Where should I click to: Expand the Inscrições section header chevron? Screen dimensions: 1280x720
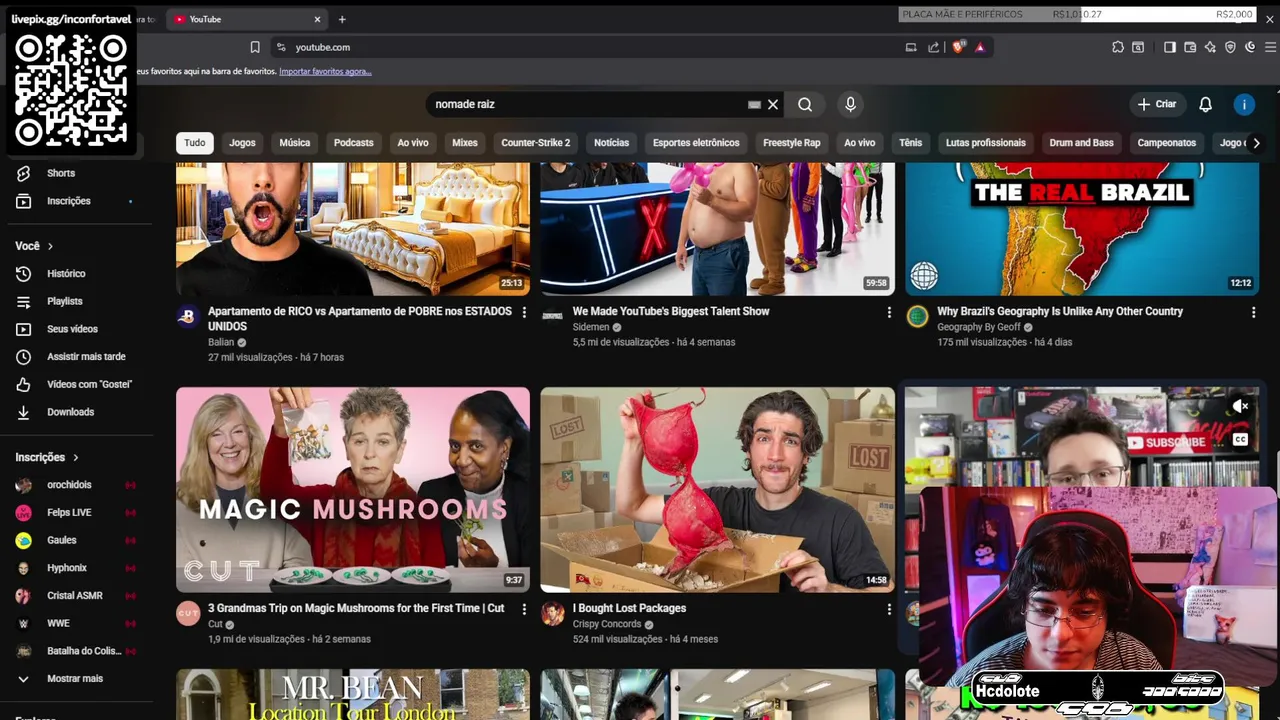[75, 457]
